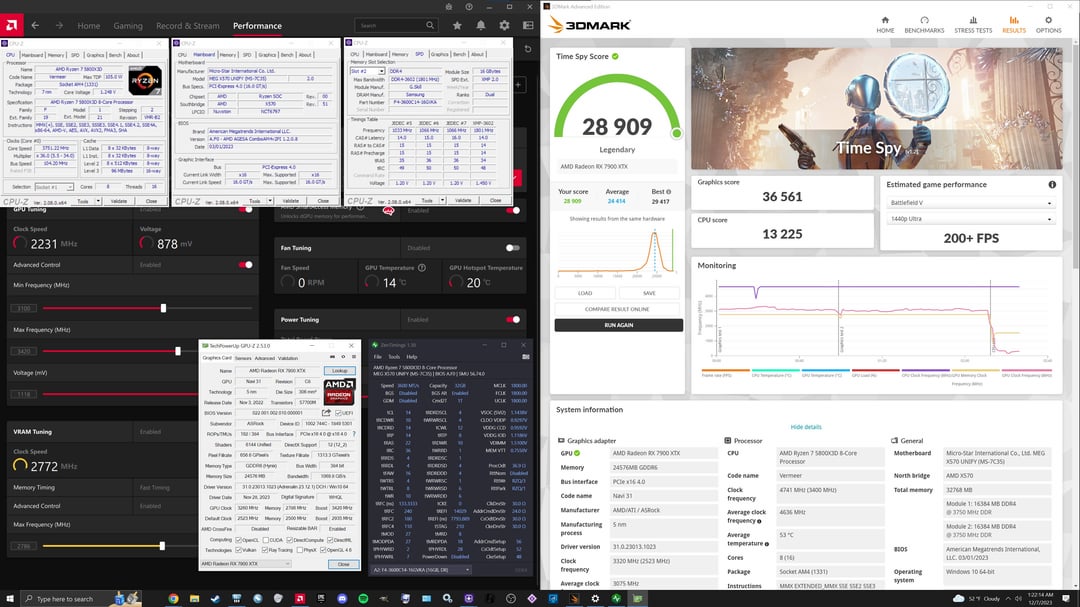Screen dimensions: 1080x607
Task: Open favorites star in AMD Adrenalin
Action: point(457,25)
